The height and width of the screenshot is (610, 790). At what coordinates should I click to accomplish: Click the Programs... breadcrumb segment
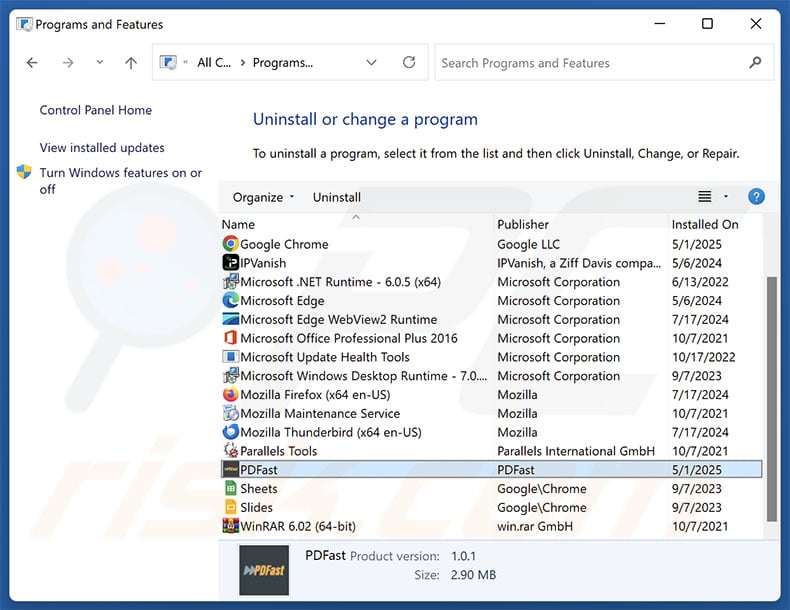pyautogui.click(x=283, y=62)
